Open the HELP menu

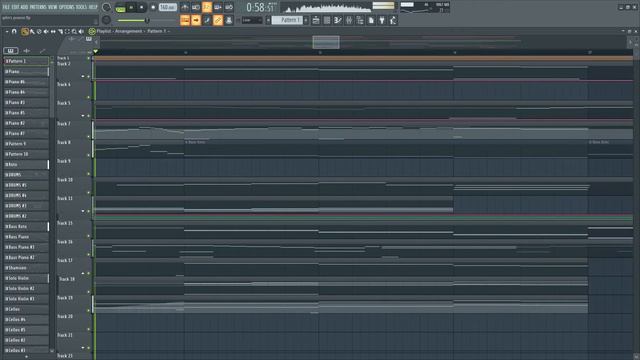point(93,7)
